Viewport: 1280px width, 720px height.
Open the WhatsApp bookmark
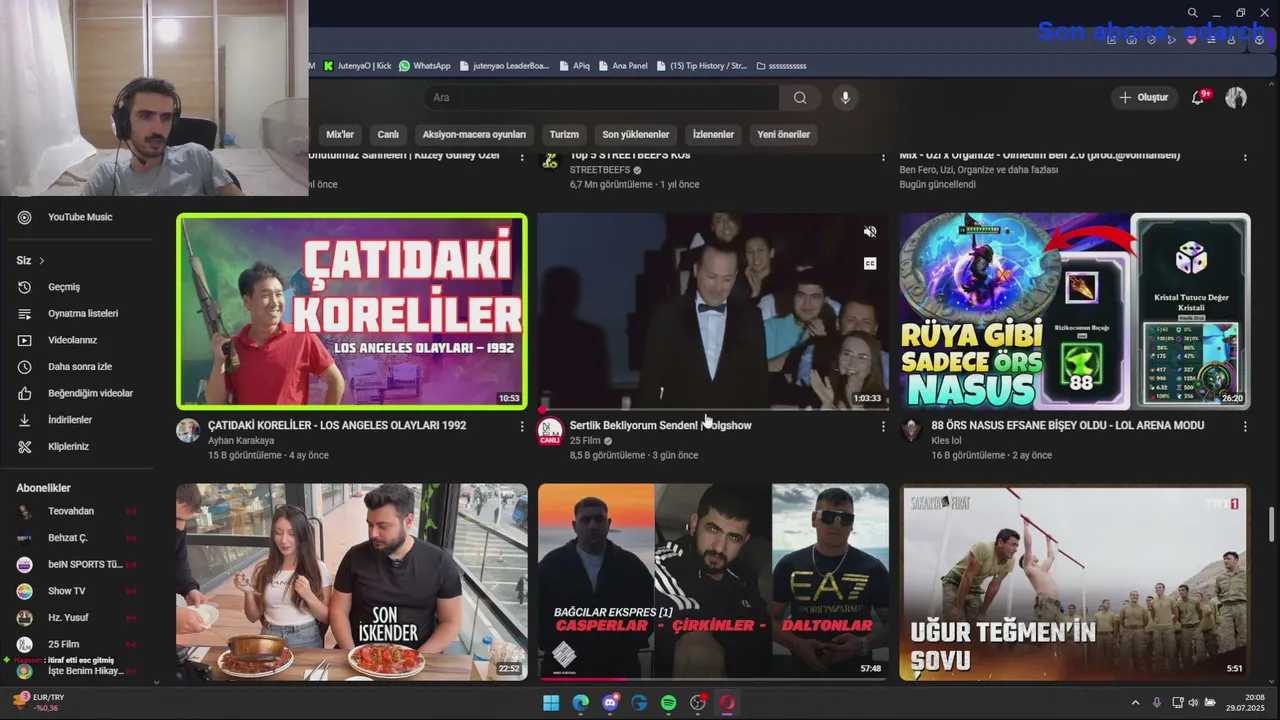pyautogui.click(x=425, y=66)
